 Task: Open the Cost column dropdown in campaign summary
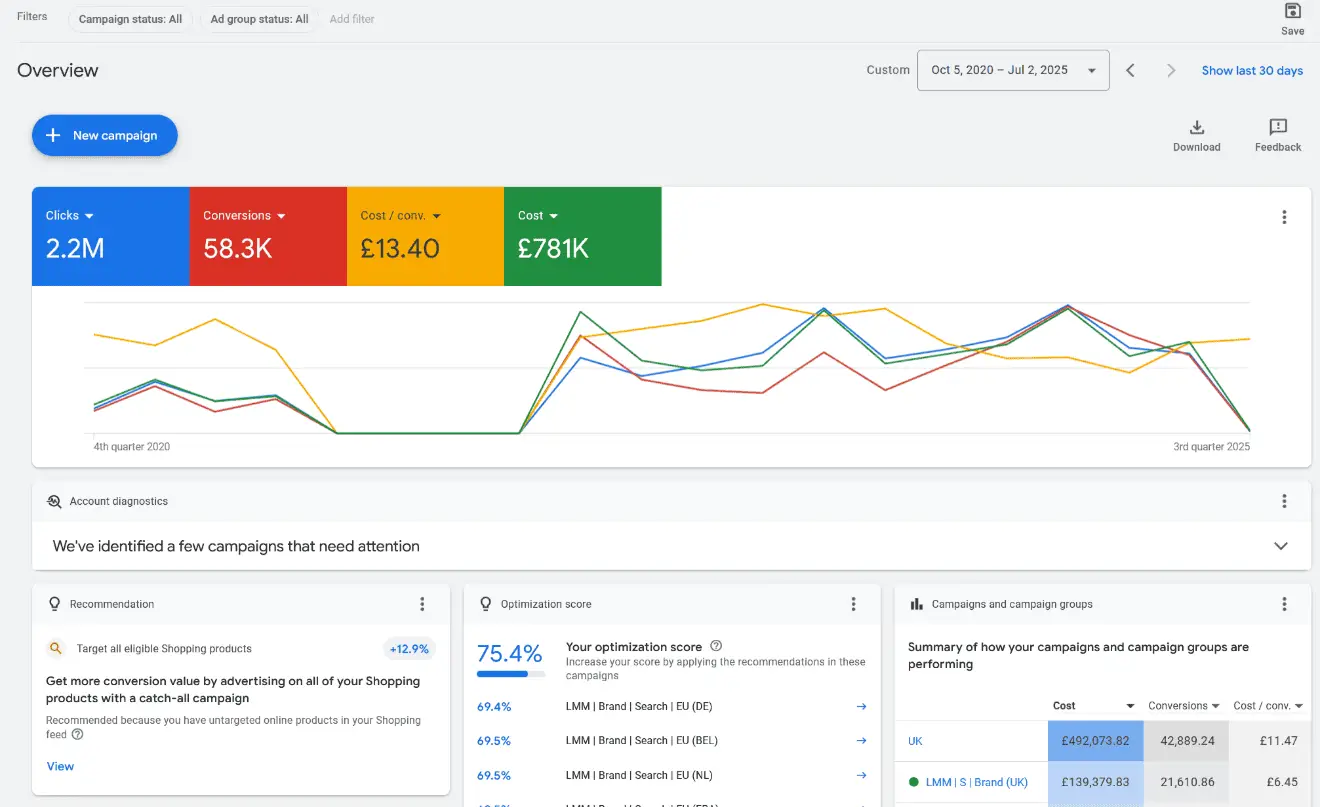pyautogui.click(x=1131, y=705)
